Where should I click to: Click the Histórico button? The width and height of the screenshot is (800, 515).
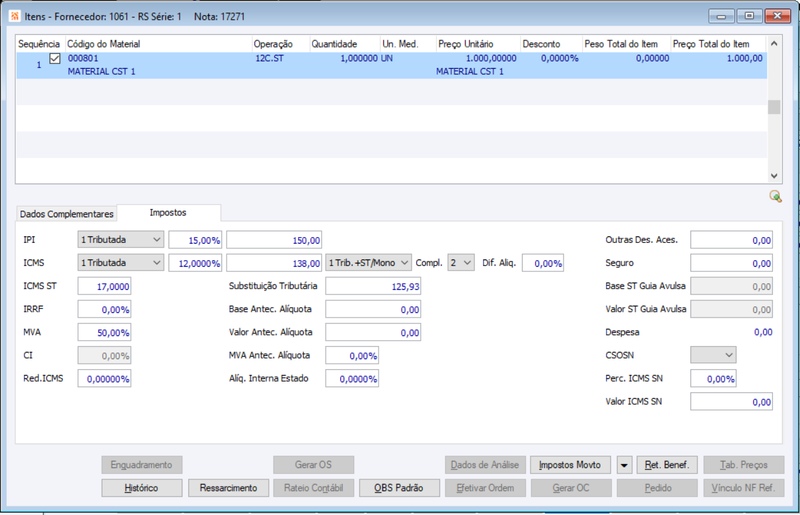(141, 488)
